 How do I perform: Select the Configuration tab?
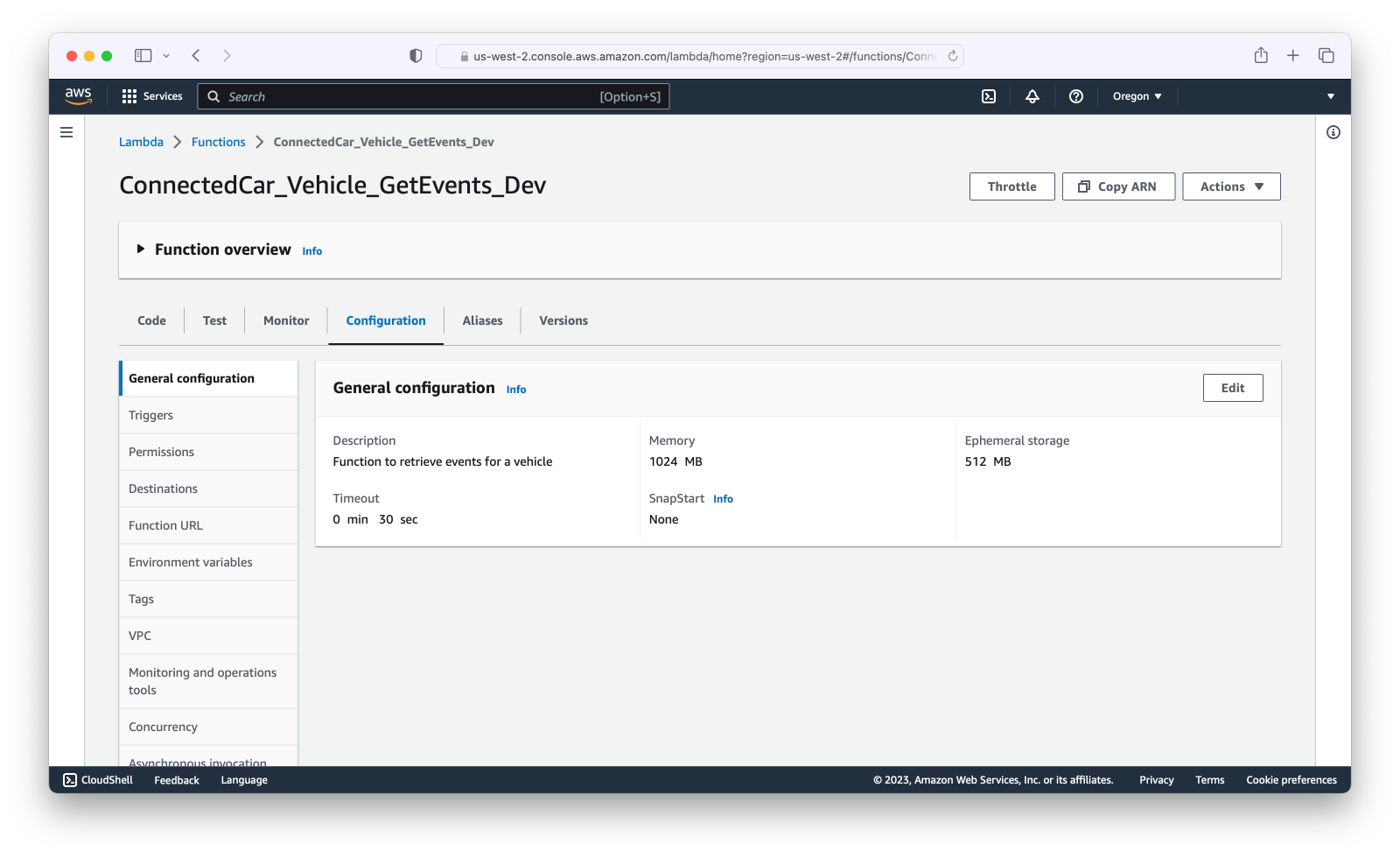(x=386, y=320)
